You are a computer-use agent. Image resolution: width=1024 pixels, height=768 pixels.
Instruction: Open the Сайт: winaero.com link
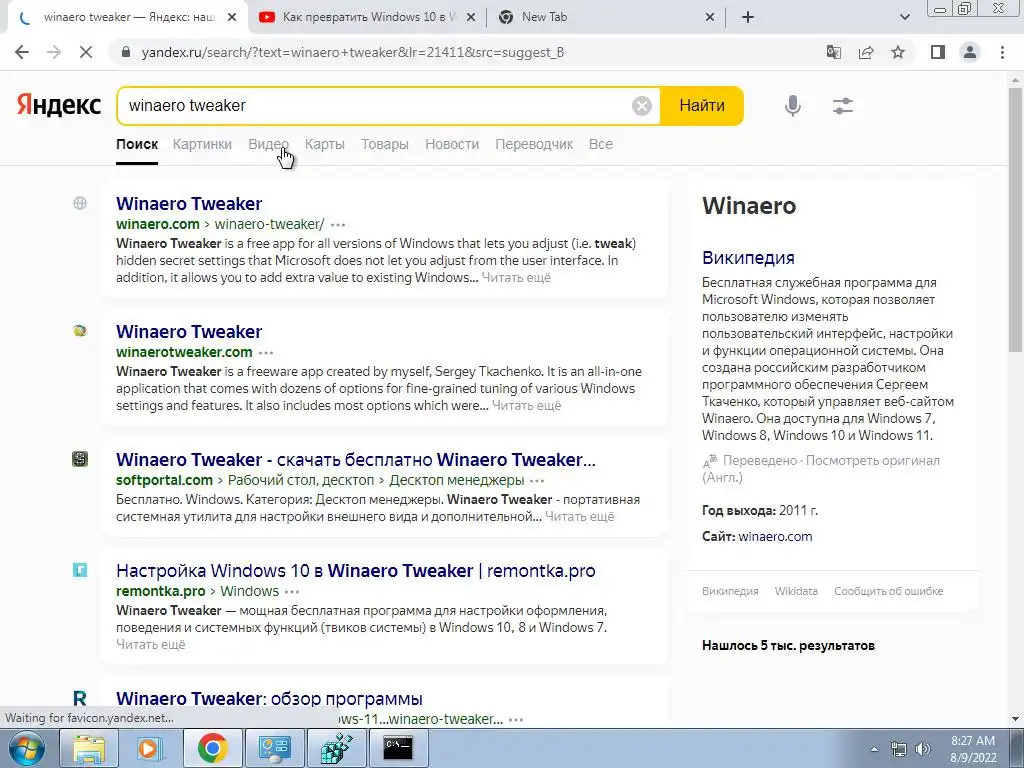(x=775, y=537)
